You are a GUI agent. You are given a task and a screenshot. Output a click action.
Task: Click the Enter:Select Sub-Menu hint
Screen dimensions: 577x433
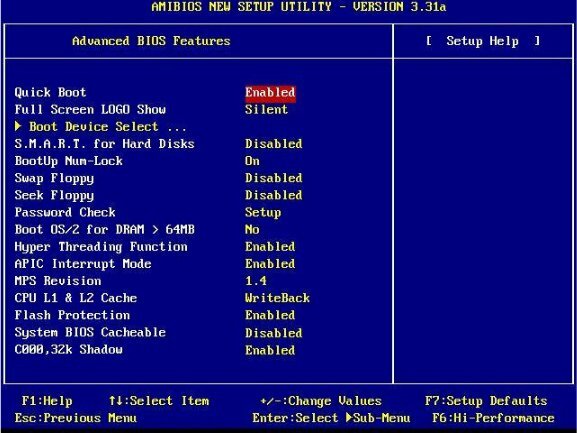click(331, 418)
